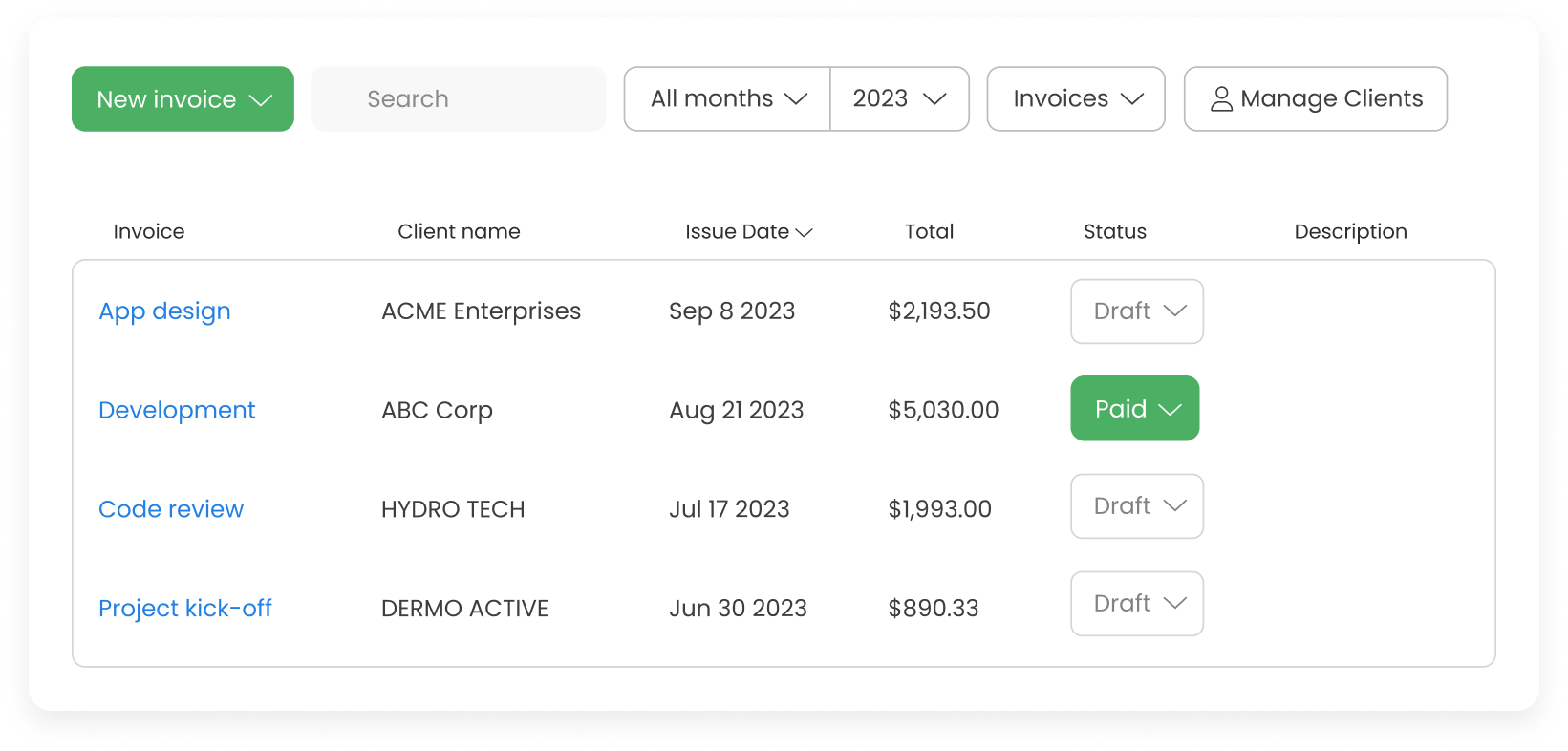Screen dimensions: 1568x751
Task: Open the Project kick-off invoice link
Action: tap(185, 609)
